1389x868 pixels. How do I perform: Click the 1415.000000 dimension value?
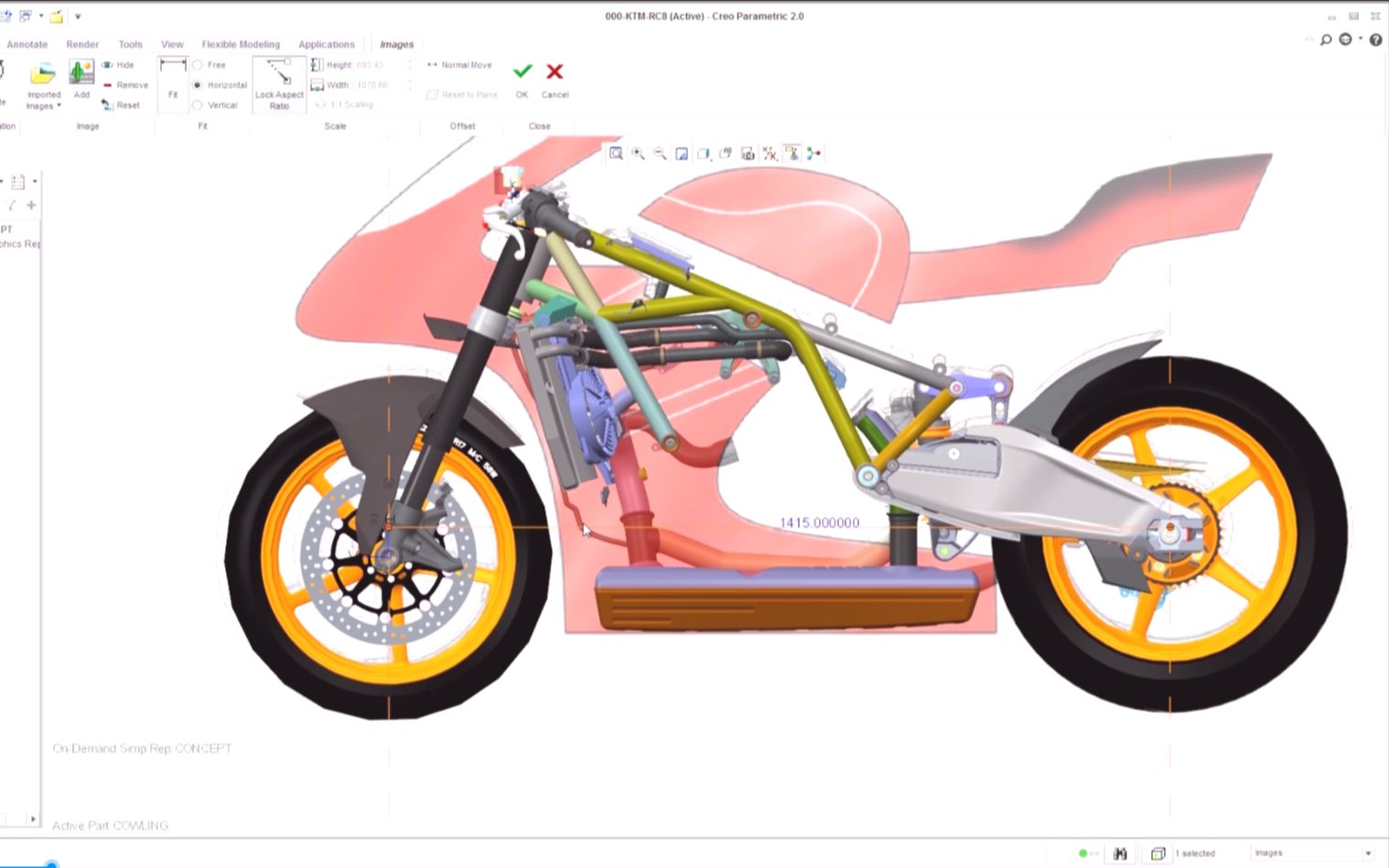coord(819,523)
